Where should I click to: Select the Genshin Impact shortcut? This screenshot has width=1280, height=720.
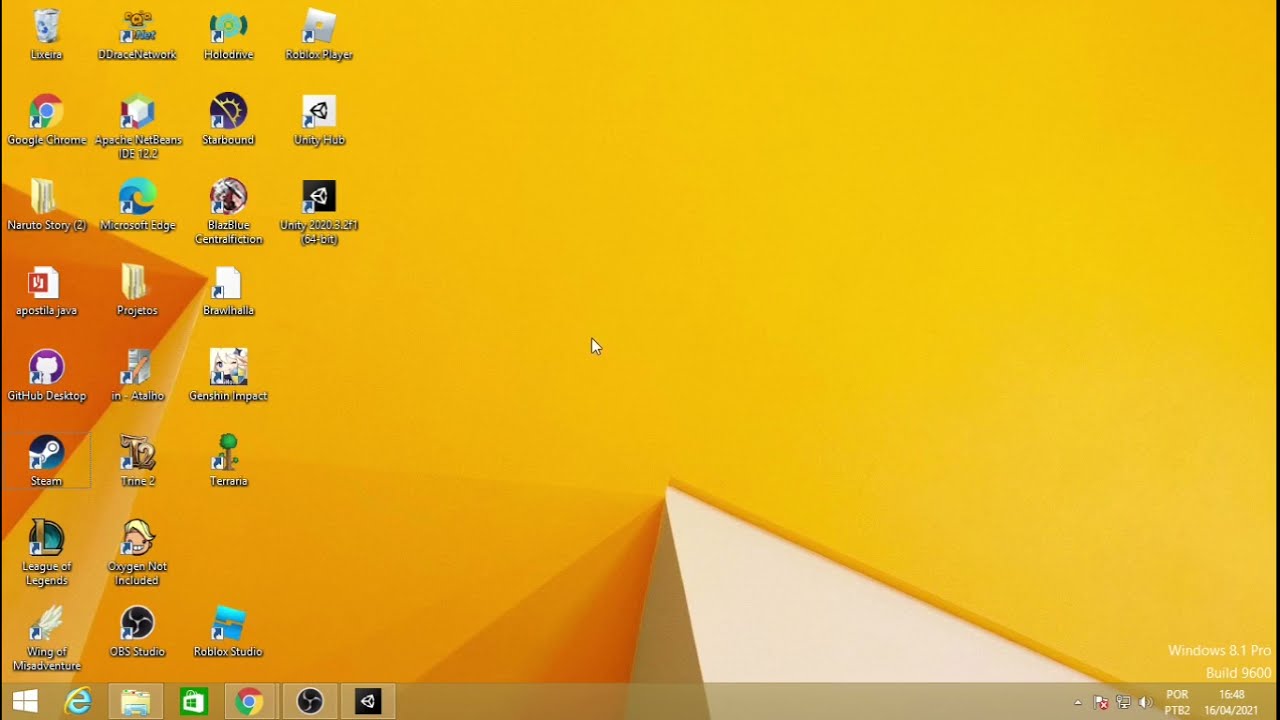pyautogui.click(x=228, y=377)
